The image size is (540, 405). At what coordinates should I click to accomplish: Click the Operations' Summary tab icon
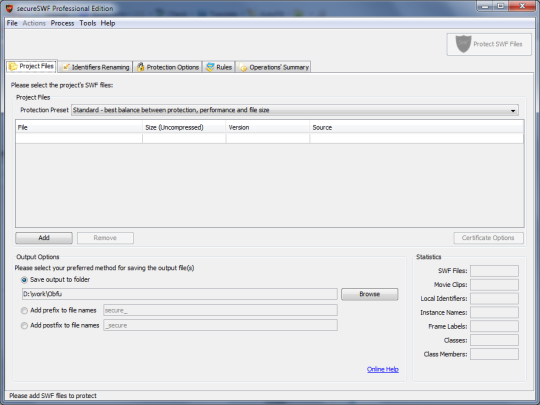[243, 68]
